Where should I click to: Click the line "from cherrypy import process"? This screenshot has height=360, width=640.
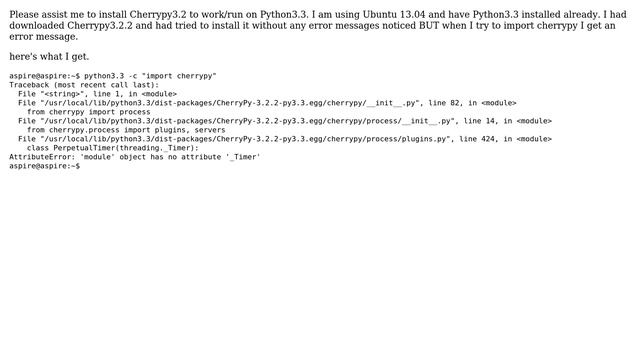pos(89,112)
